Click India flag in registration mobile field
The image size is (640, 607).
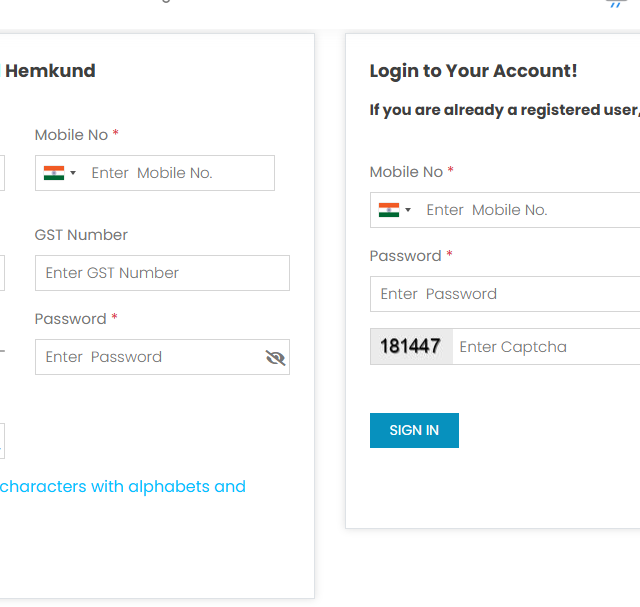tap(54, 173)
